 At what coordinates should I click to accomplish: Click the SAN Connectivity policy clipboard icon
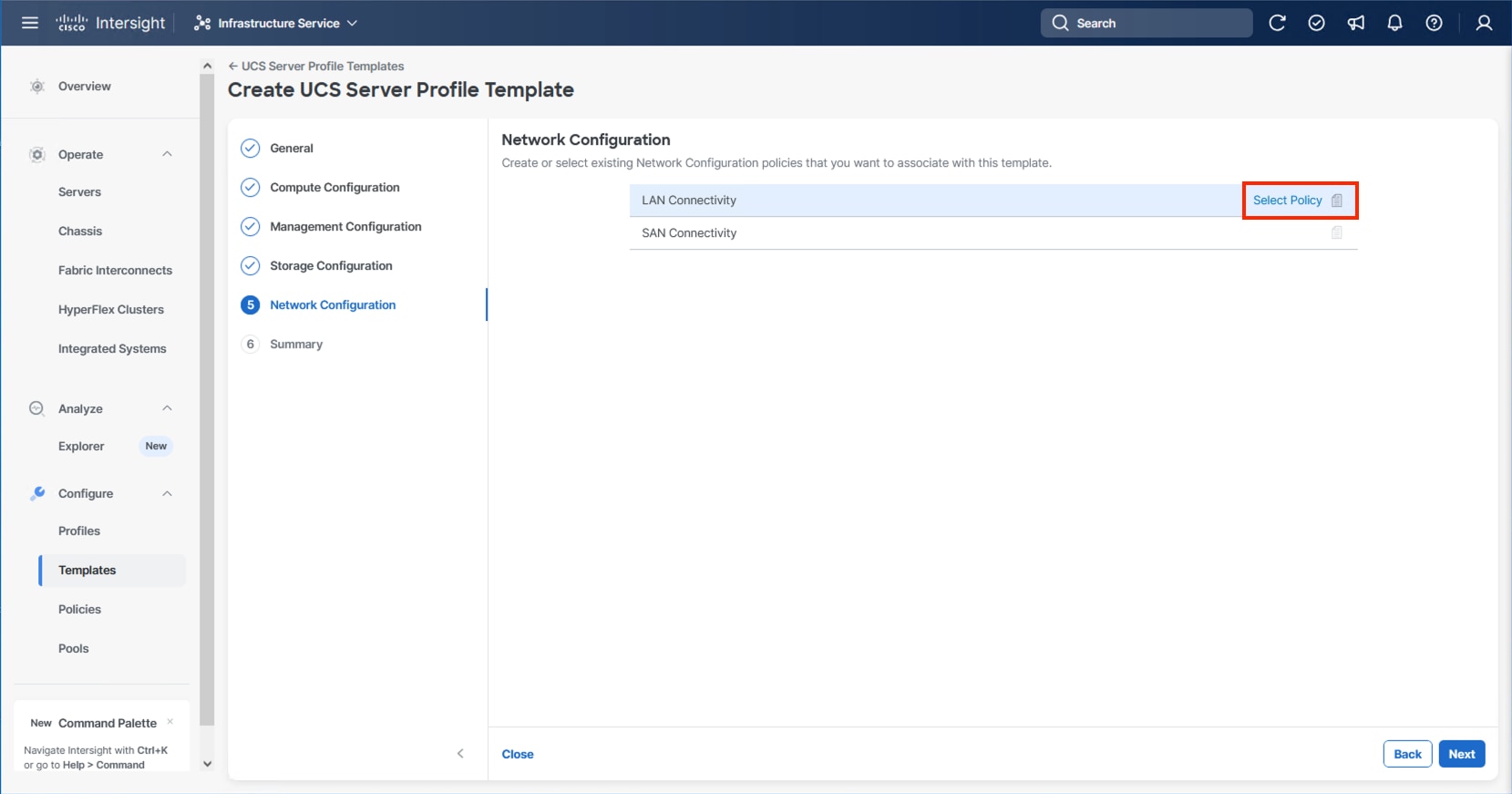(x=1337, y=233)
